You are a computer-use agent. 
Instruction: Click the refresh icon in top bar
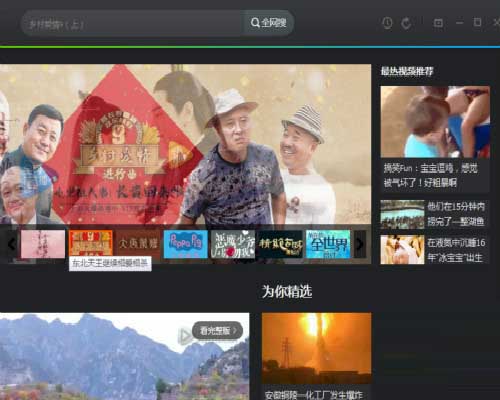pos(406,23)
